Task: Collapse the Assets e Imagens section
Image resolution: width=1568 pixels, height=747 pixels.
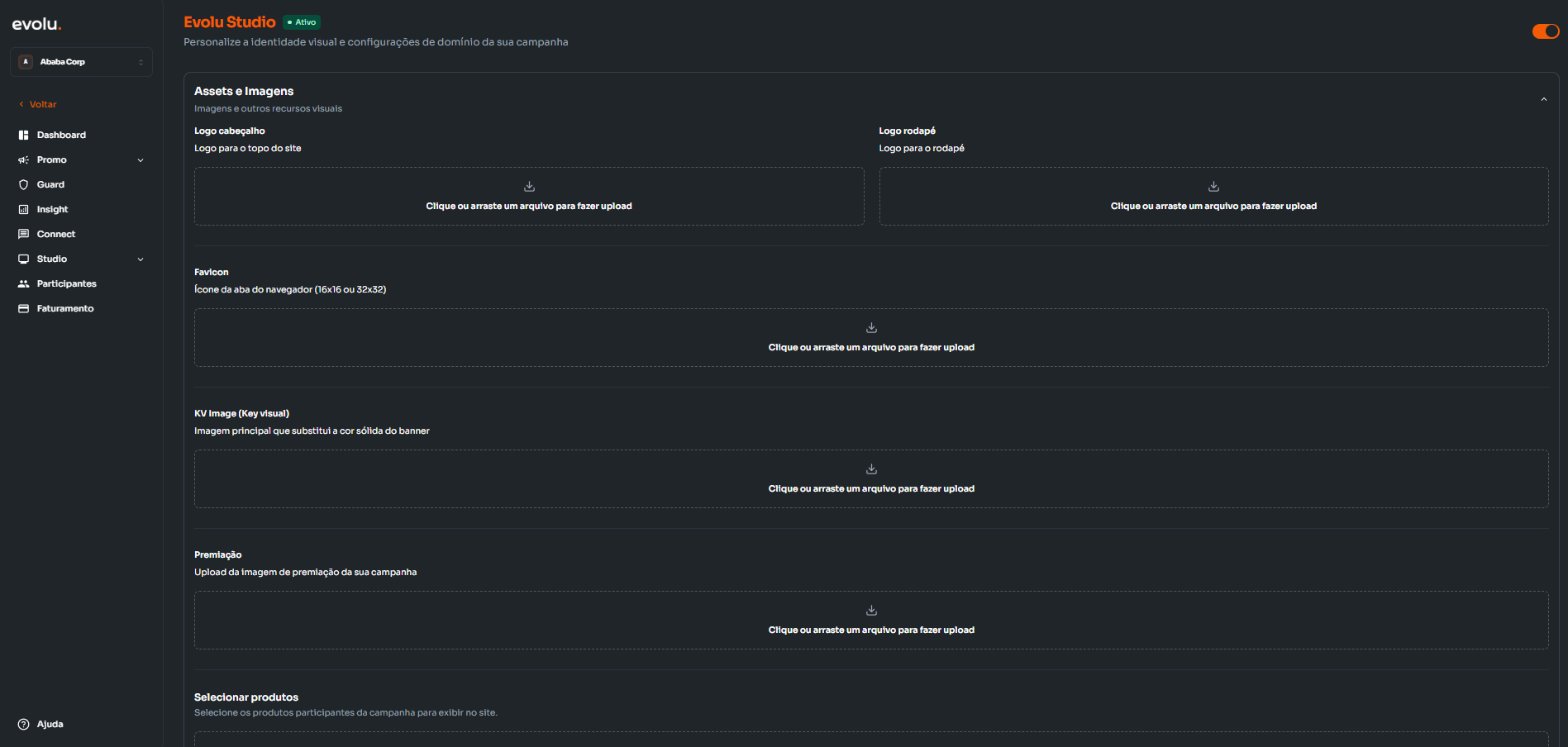Action: point(1543,99)
